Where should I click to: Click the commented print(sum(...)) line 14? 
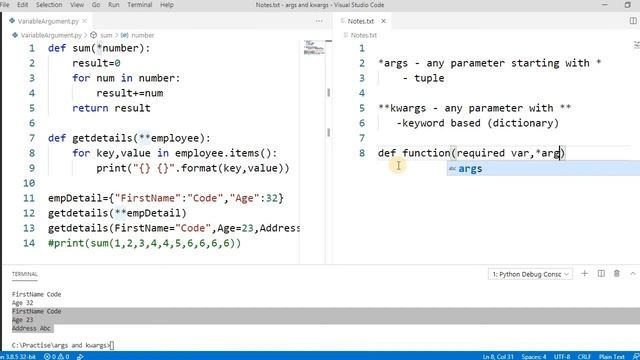(144, 243)
